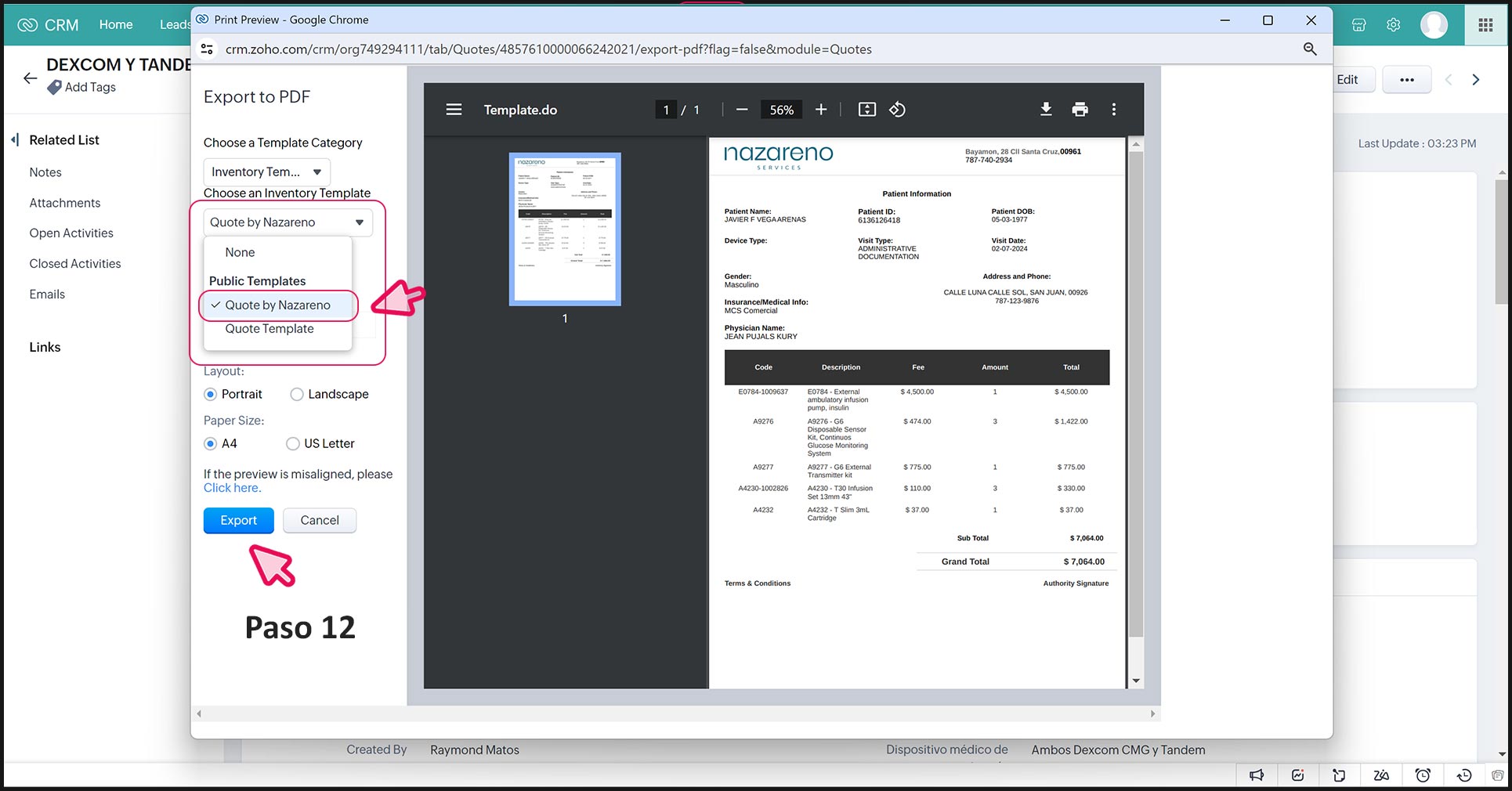Zoom in on the PDF preview

[x=820, y=110]
